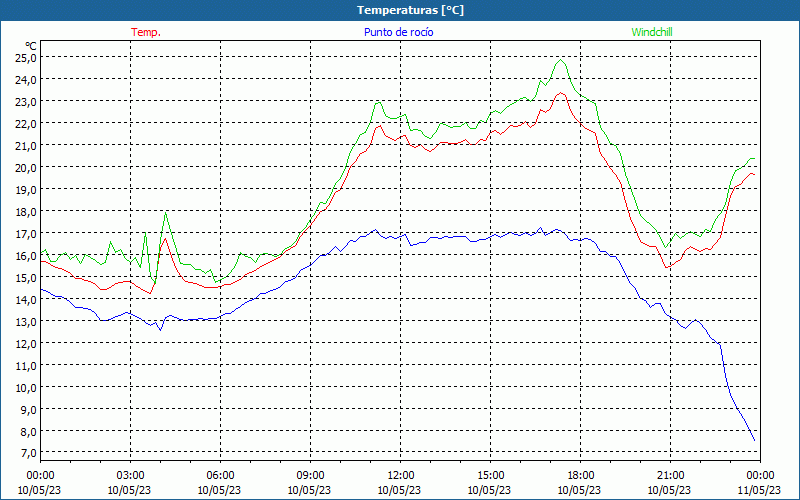This screenshot has width=800, height=500.
Task: Click the 21:00 time axis label
Action: (x=670, y=476)
